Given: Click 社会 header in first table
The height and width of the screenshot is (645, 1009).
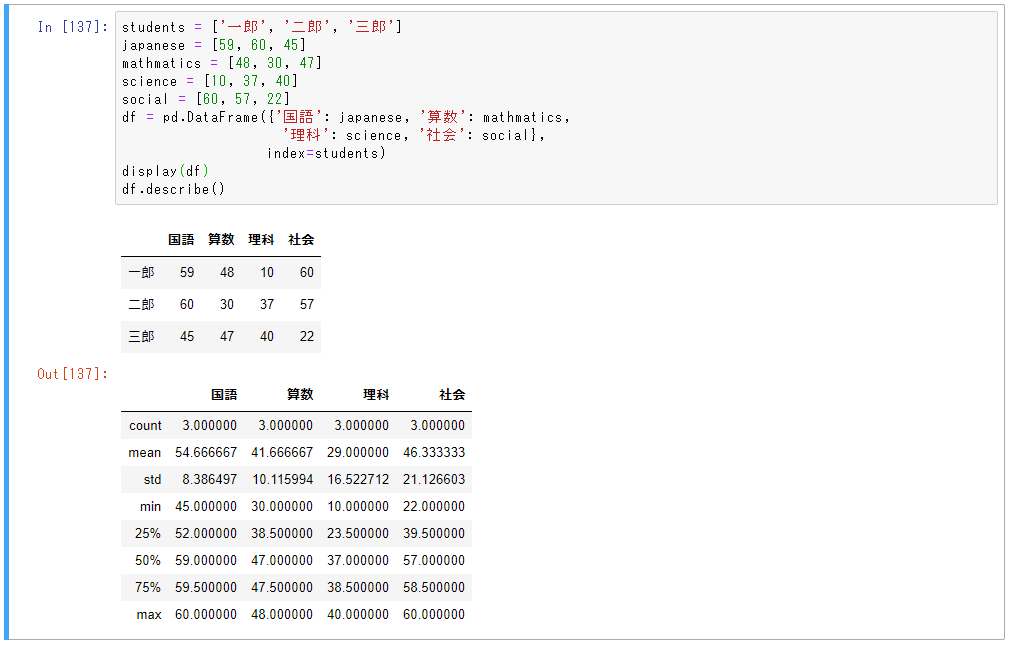Looking at the screenshot, I should [301, 239].
